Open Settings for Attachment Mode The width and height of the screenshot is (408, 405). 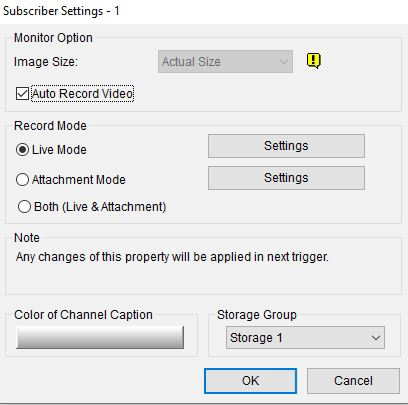tap(286, 178)
